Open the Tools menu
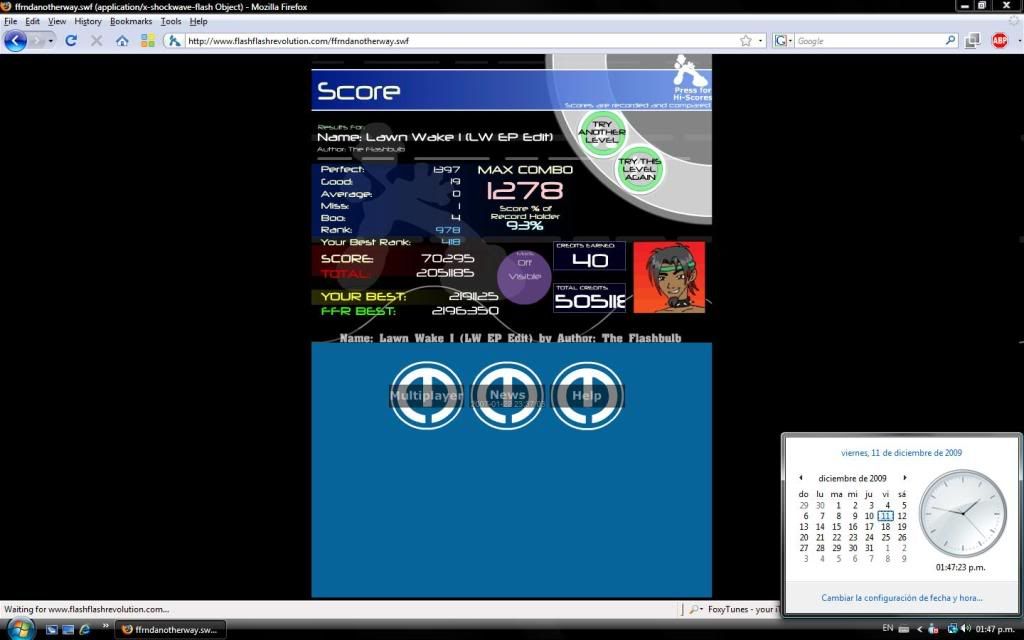The height and width of the screenshot is (640, 1024). (x=171, y=21)
